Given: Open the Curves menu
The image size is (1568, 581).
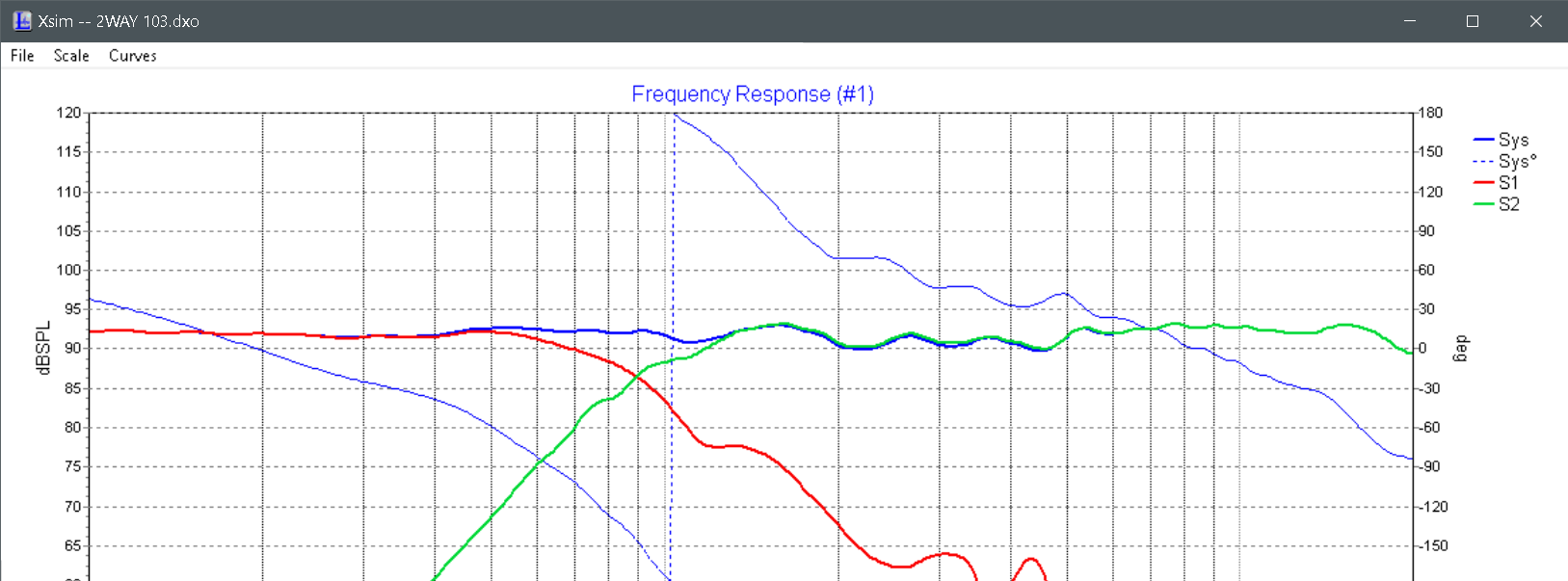Looking at the screenshot, I should [133, 56].
